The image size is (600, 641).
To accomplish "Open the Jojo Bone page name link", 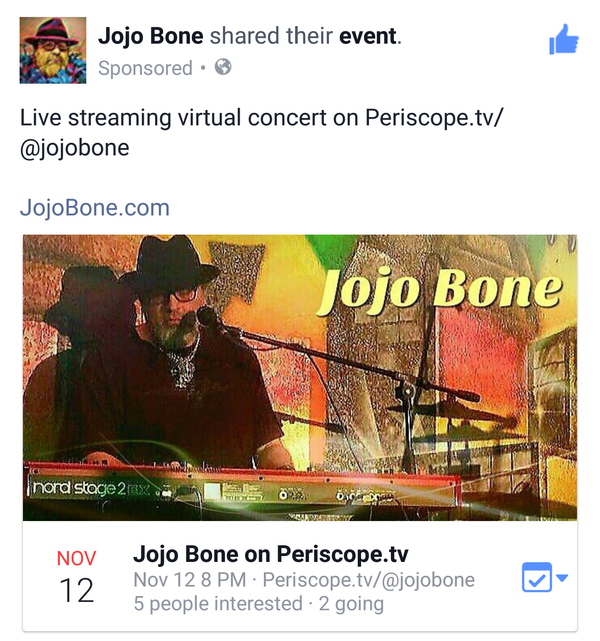I will (x=150, y=36).
